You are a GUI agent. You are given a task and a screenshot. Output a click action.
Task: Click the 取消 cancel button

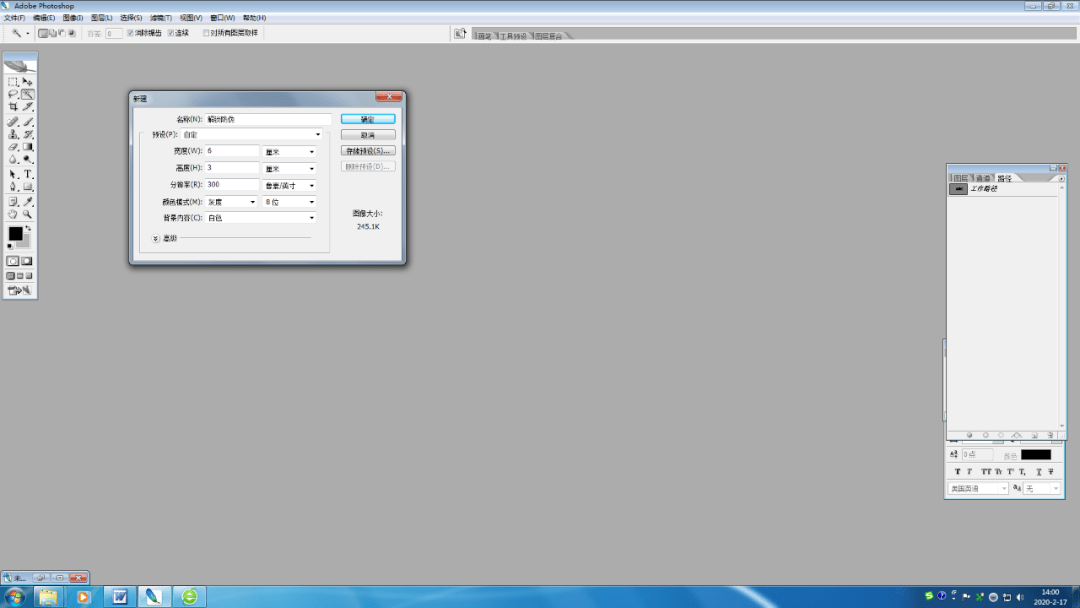368,135
